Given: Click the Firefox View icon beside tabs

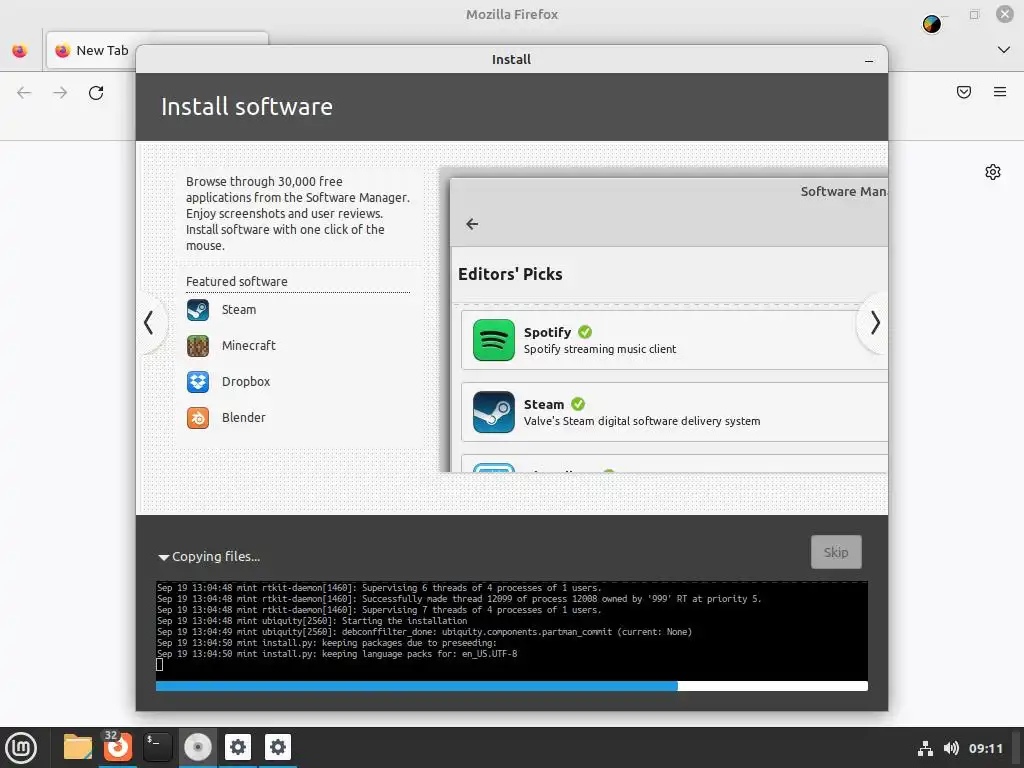Looking at the screenshot, I should coord(20,50).
